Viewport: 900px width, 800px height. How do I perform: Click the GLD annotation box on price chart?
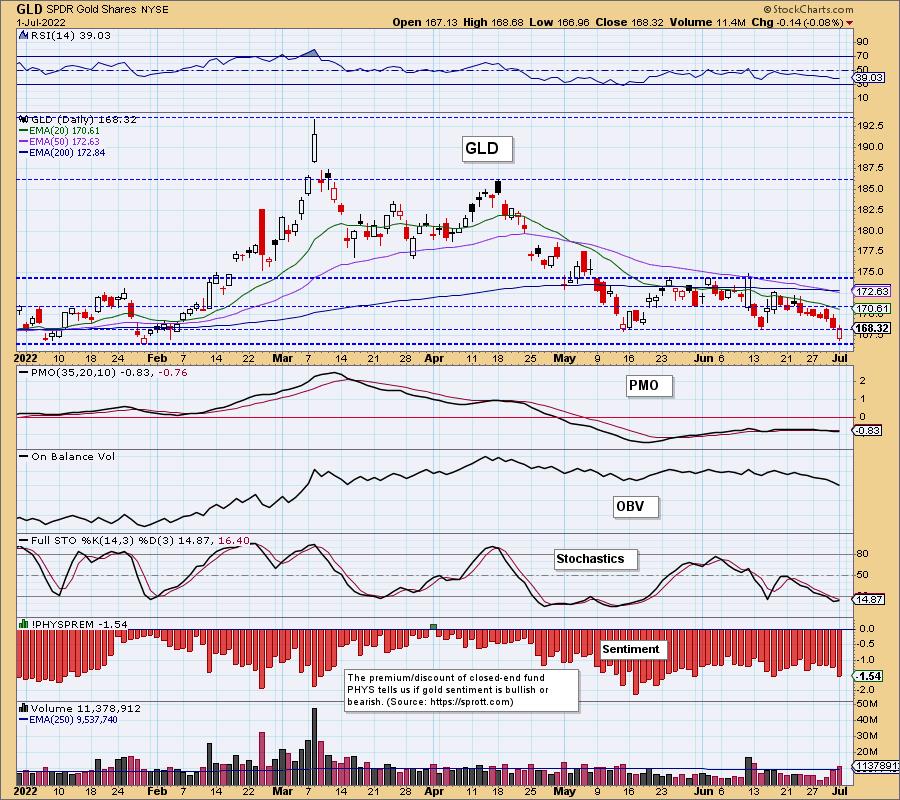[487, 149]
